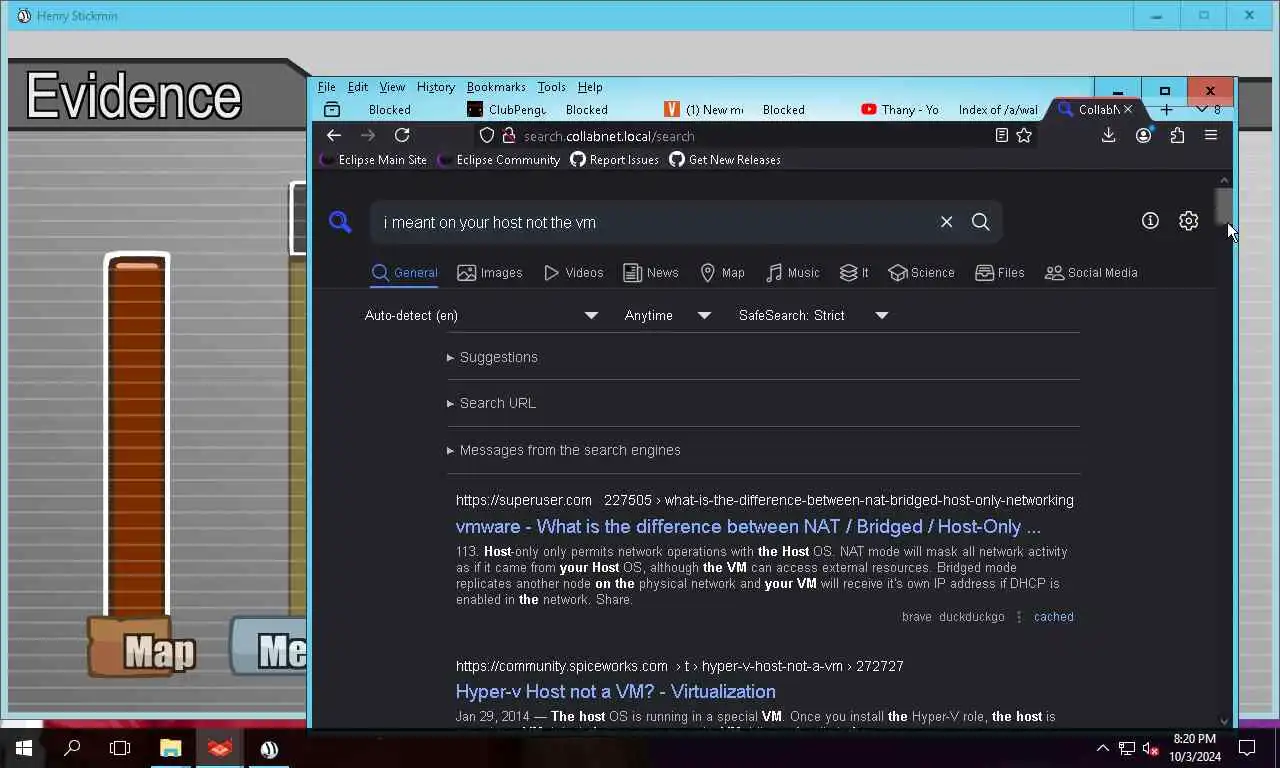Switch to the News category

pos(650,272)
